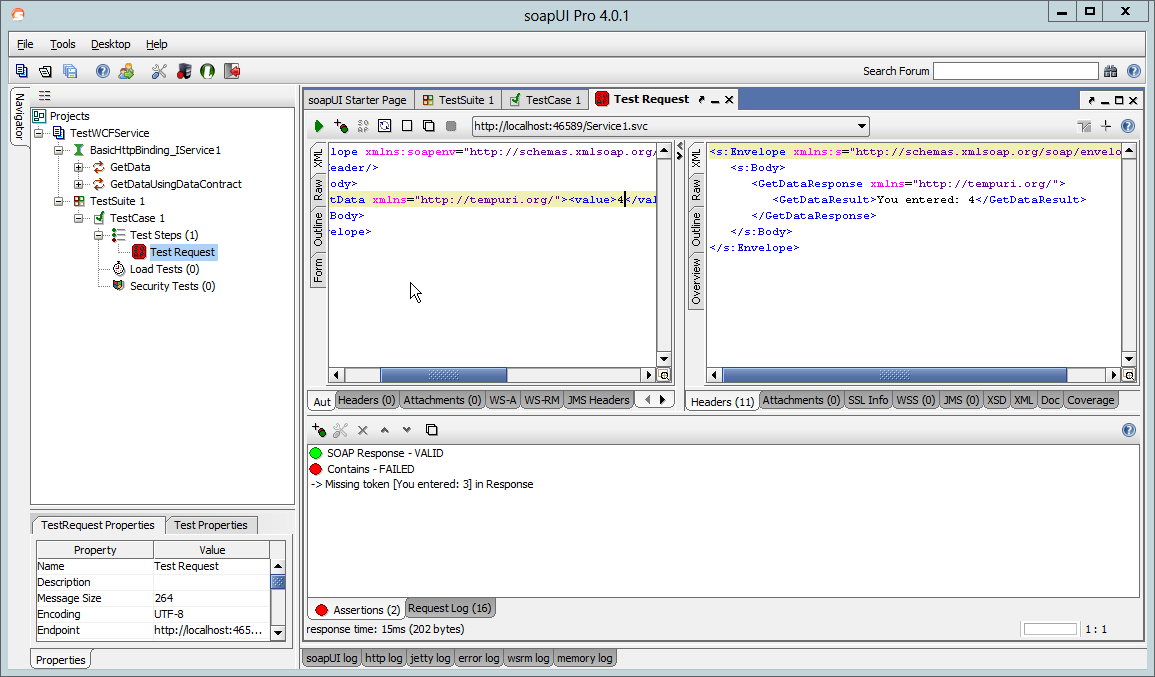Select the Contains - FAILED assertion
The width and height of the screenshot is (1155, 677).
pyautogui.click(x=371, y=469)
